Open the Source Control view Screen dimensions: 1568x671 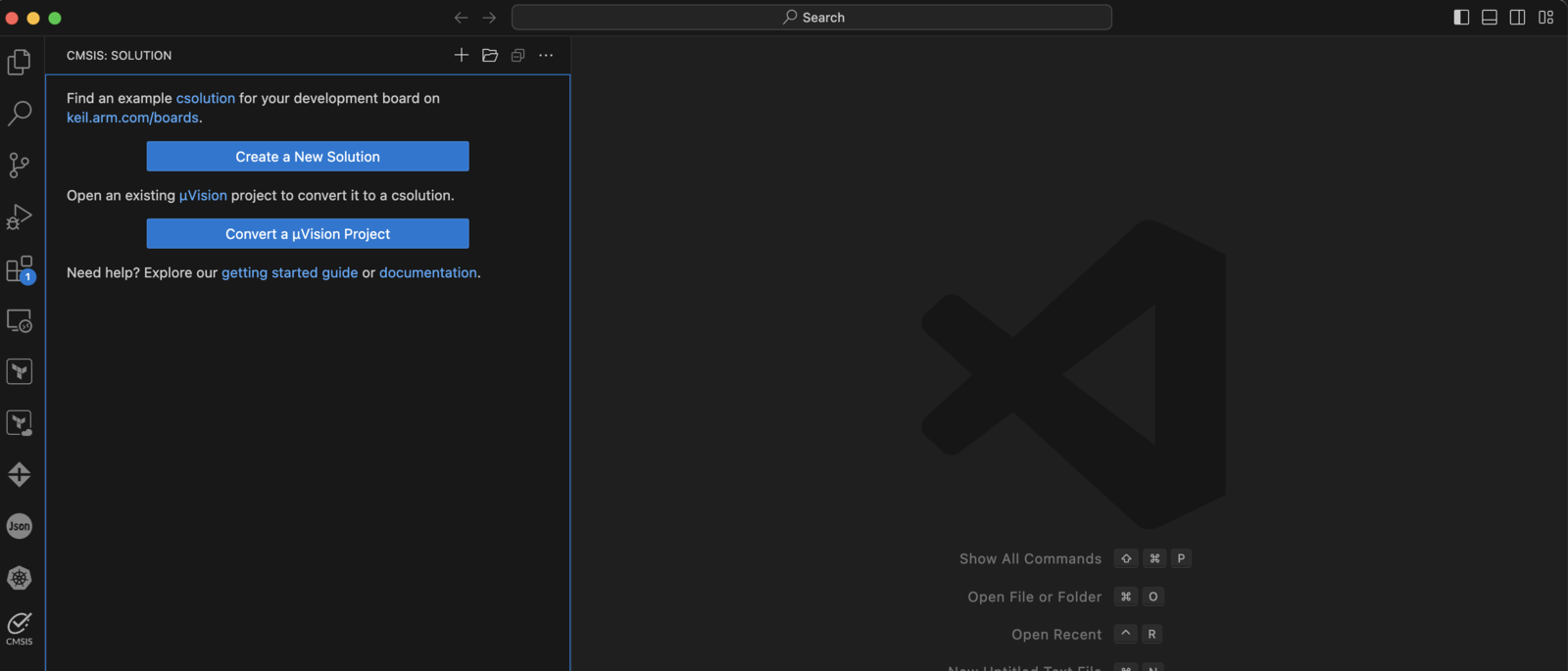pyautogui.click(x=19, y=165)
